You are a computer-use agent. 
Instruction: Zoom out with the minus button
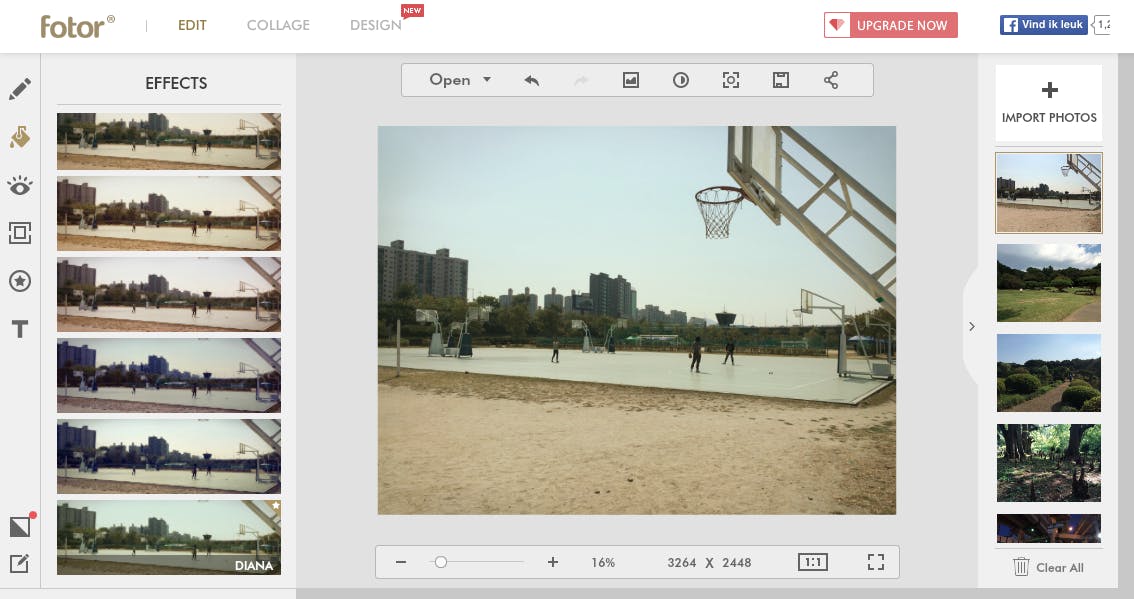point(401,562)
